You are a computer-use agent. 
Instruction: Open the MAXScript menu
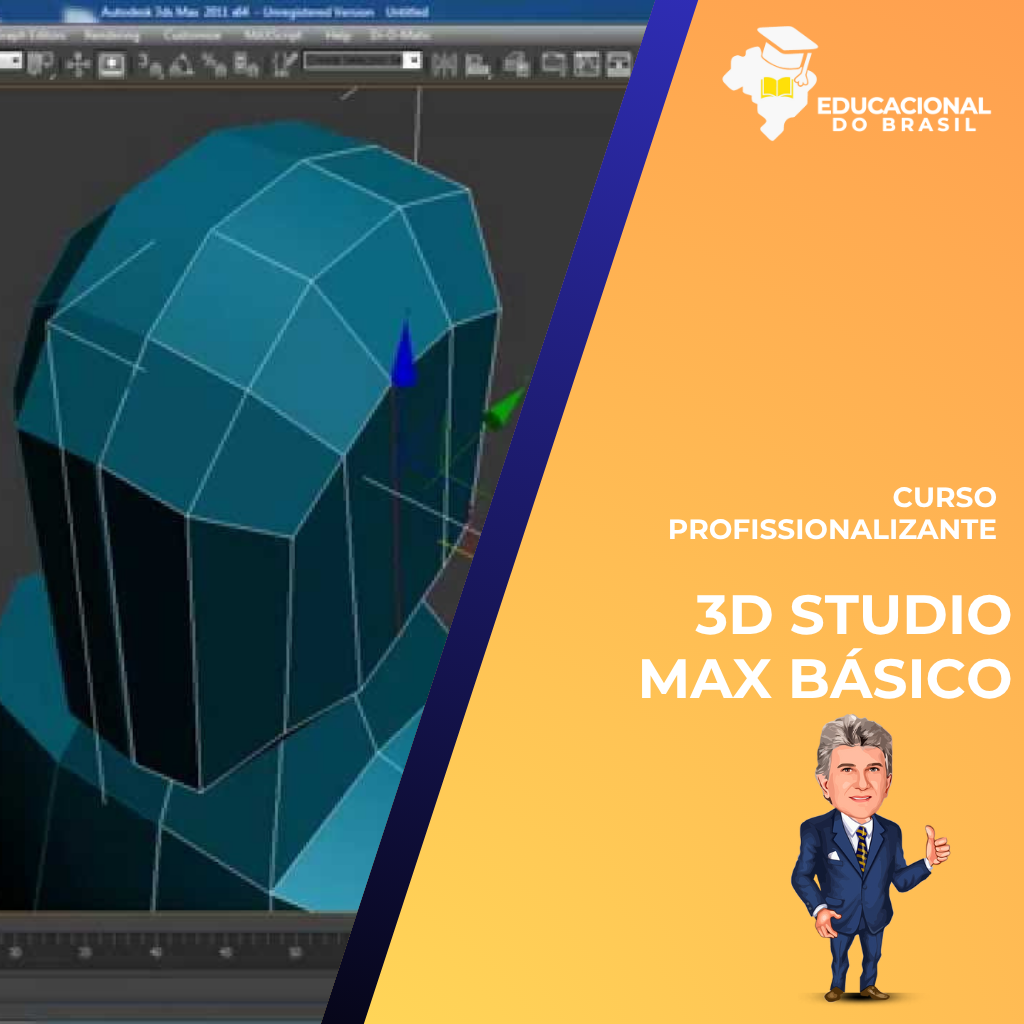click(274, 35)
